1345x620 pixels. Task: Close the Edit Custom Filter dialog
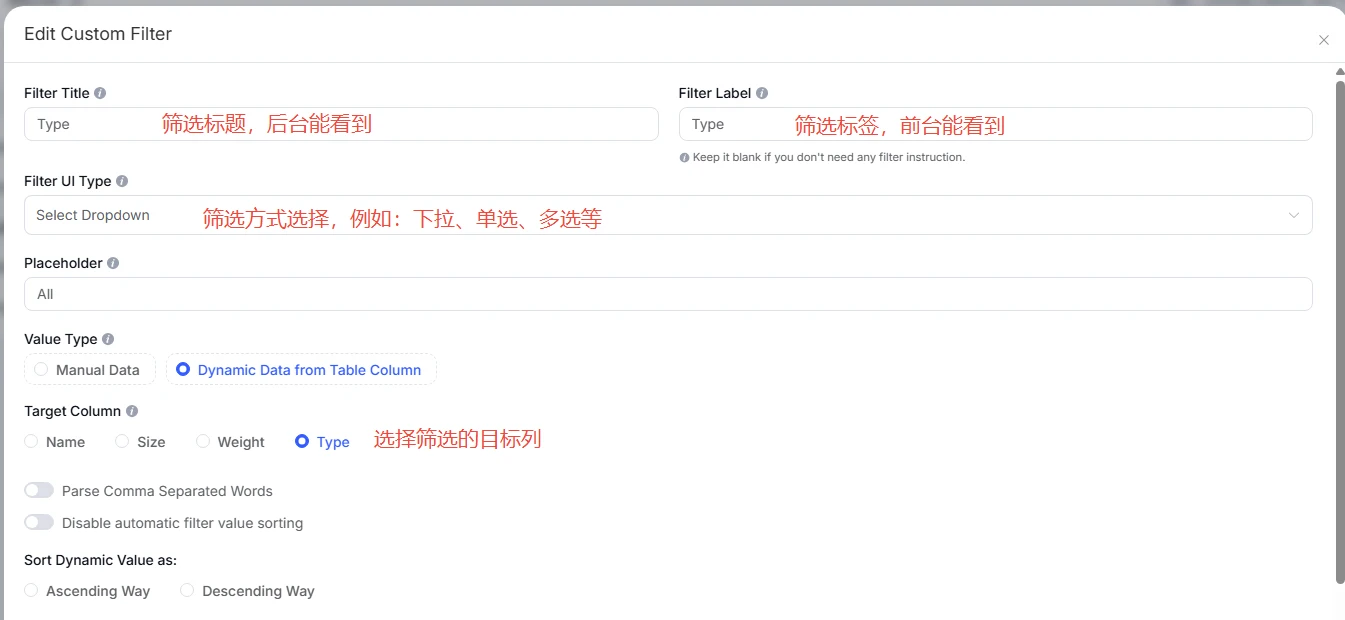point(1323,40)
